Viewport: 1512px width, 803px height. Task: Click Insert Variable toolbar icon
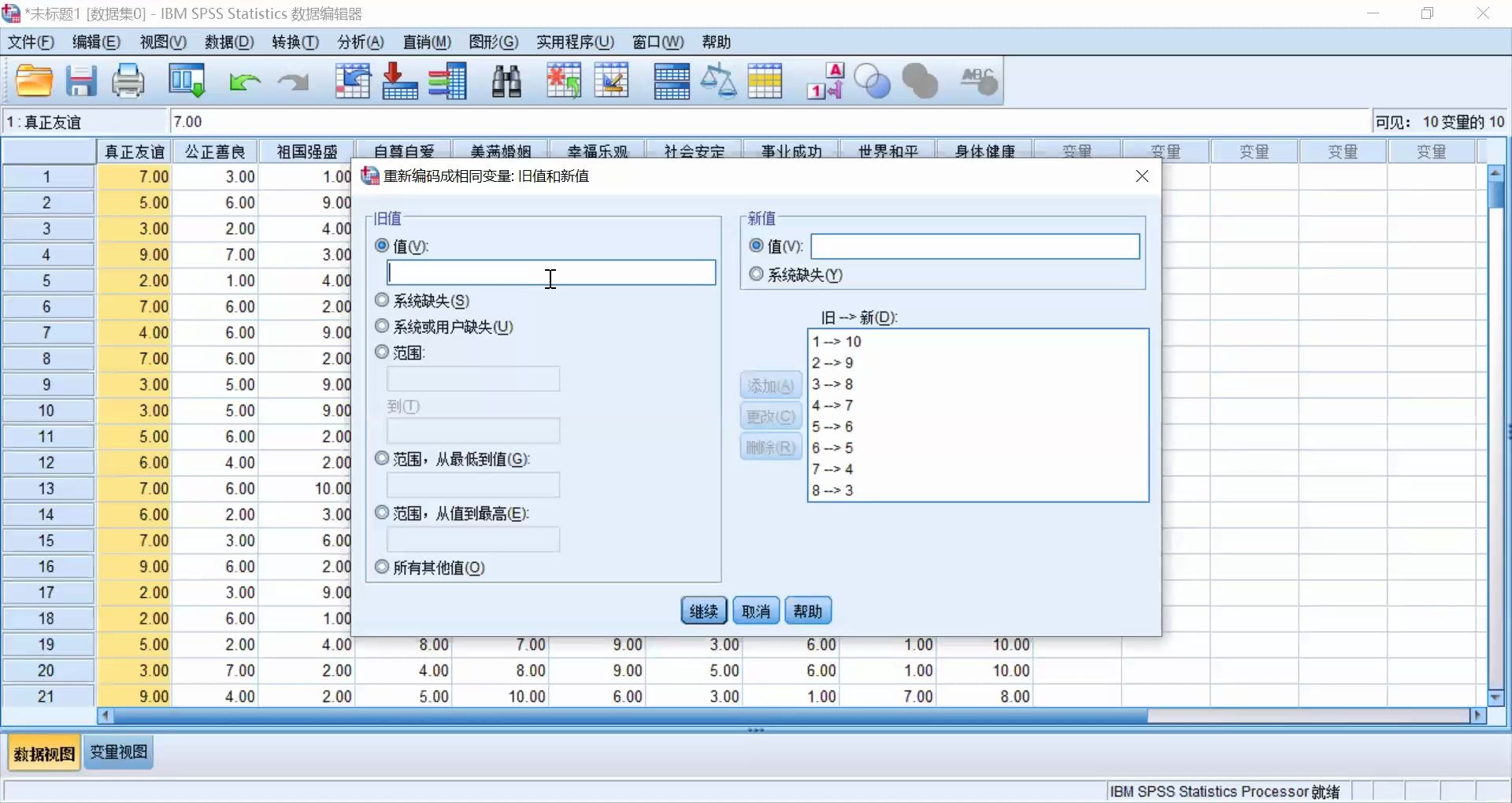[611, 81]
